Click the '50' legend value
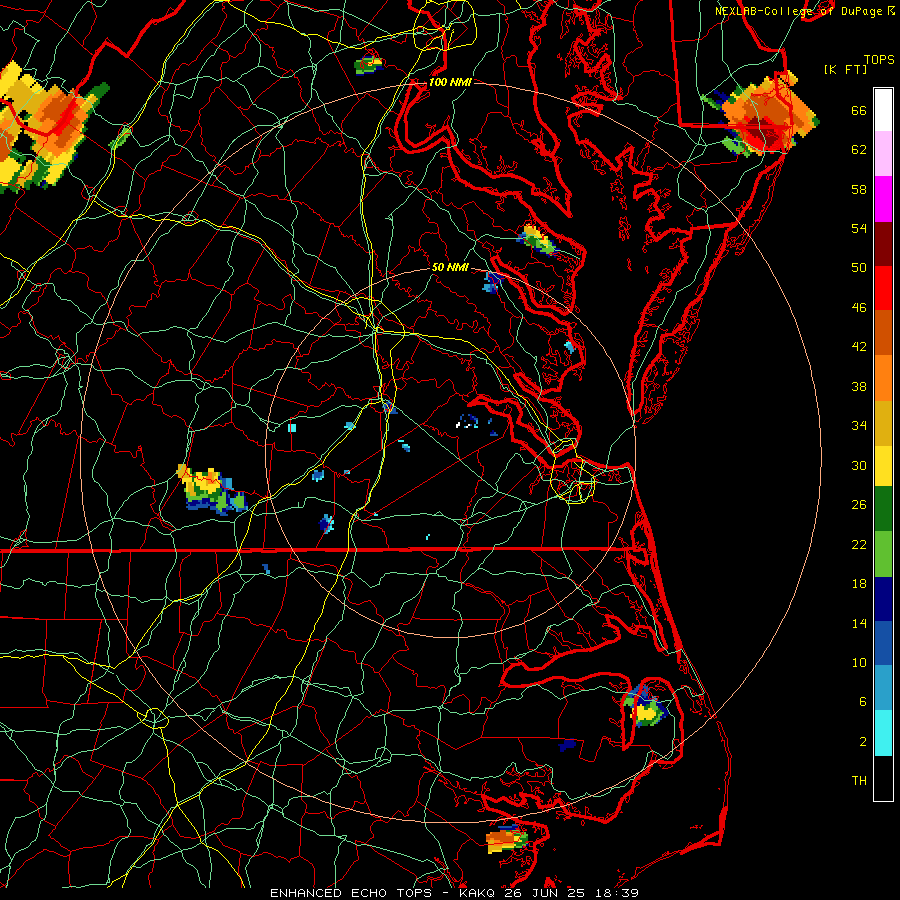 point(859,268)
